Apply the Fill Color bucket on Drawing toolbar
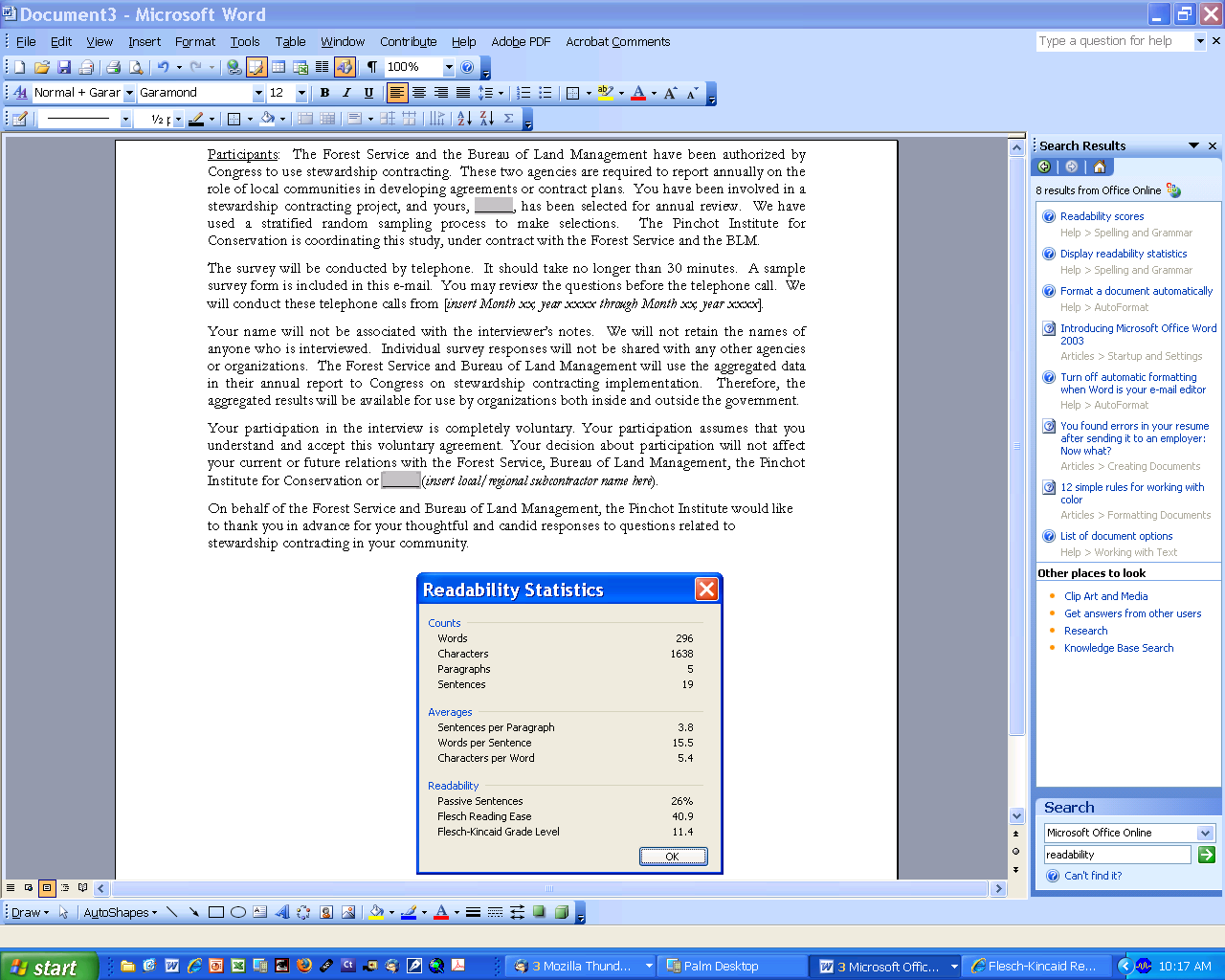Screen dimensions: 1225x980 (x=376, y=912)
